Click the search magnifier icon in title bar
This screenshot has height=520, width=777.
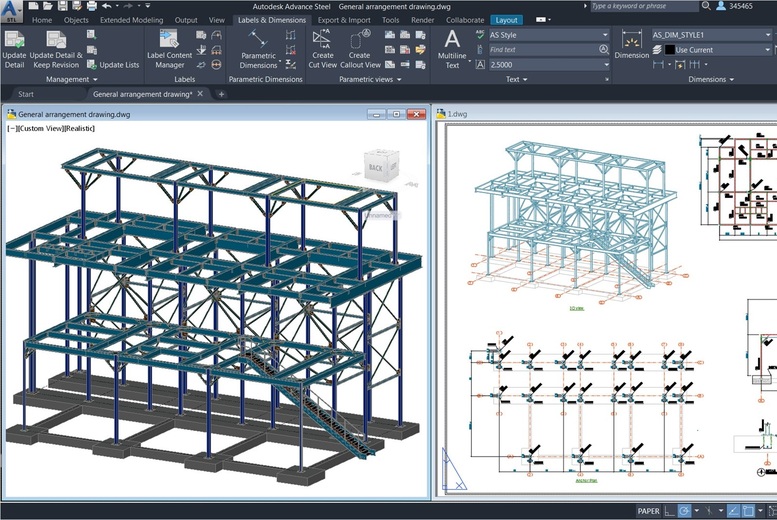pyautogui.click(x=706, y=6)
